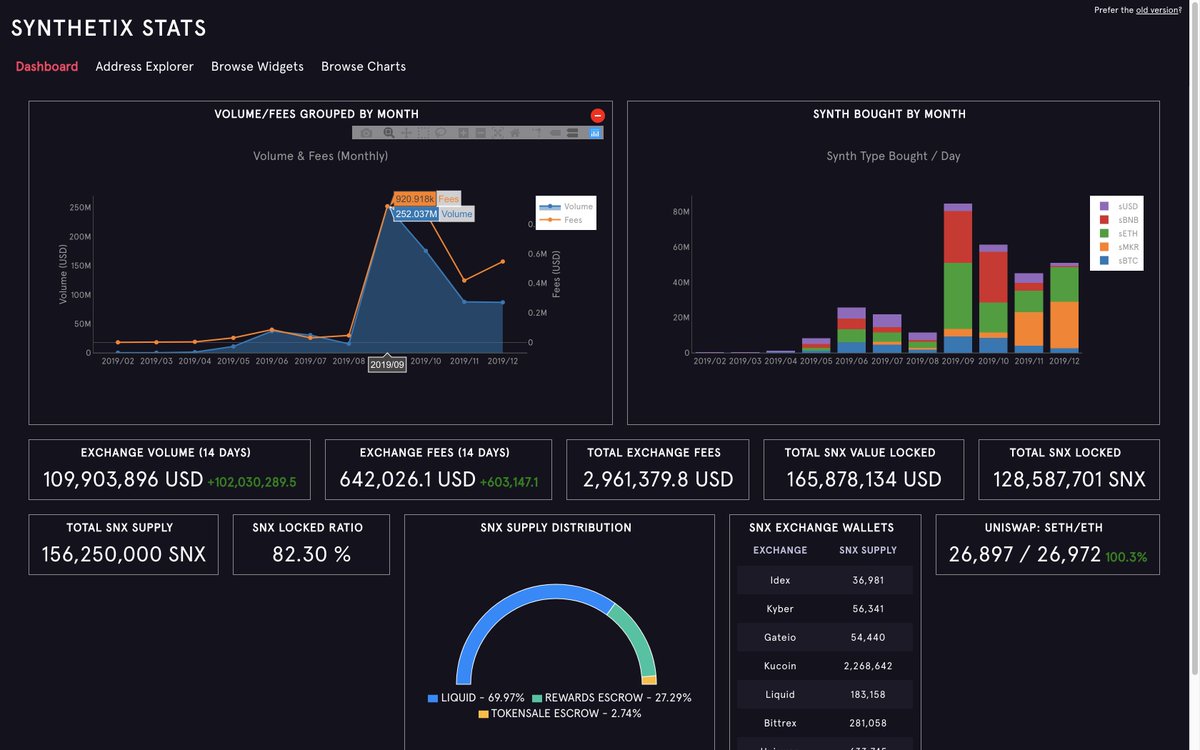Viewport: 1200px width, 750px height.
Task: Click the Liquid exchange row name
Action: coord(780,694)
